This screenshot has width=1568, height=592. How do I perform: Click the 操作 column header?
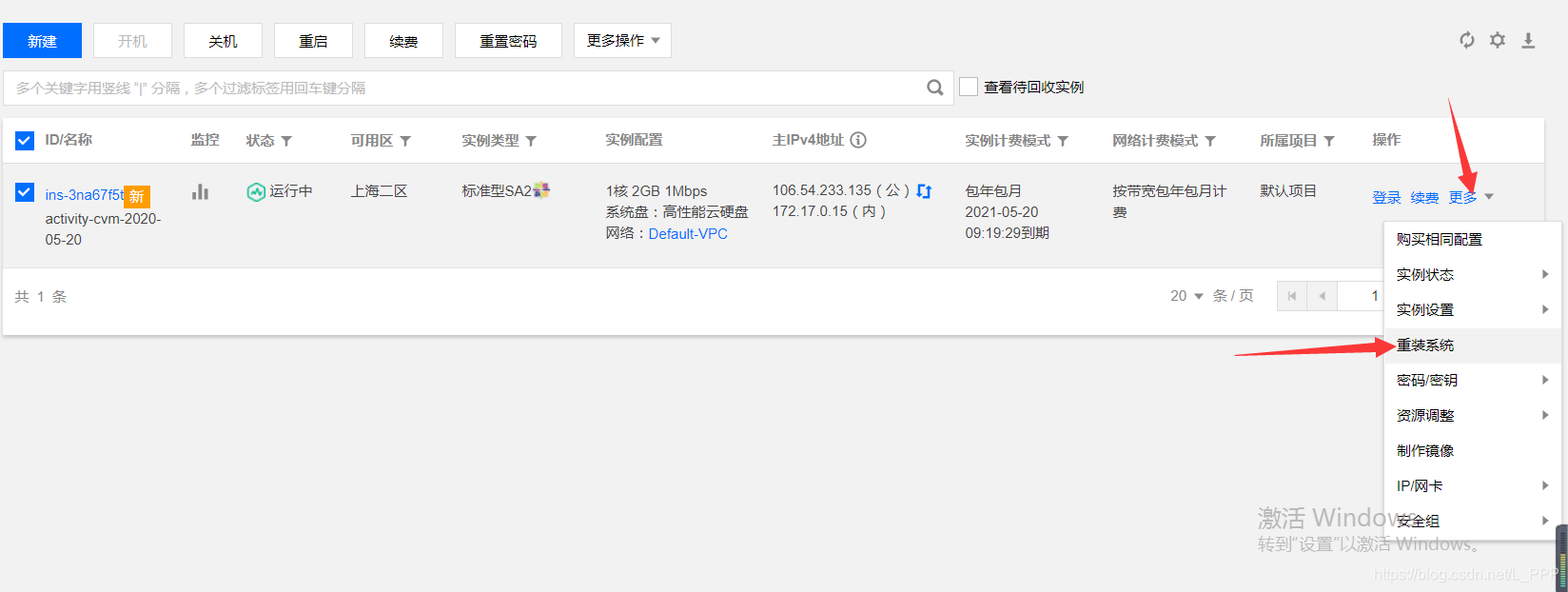[x=1386, y=140]
